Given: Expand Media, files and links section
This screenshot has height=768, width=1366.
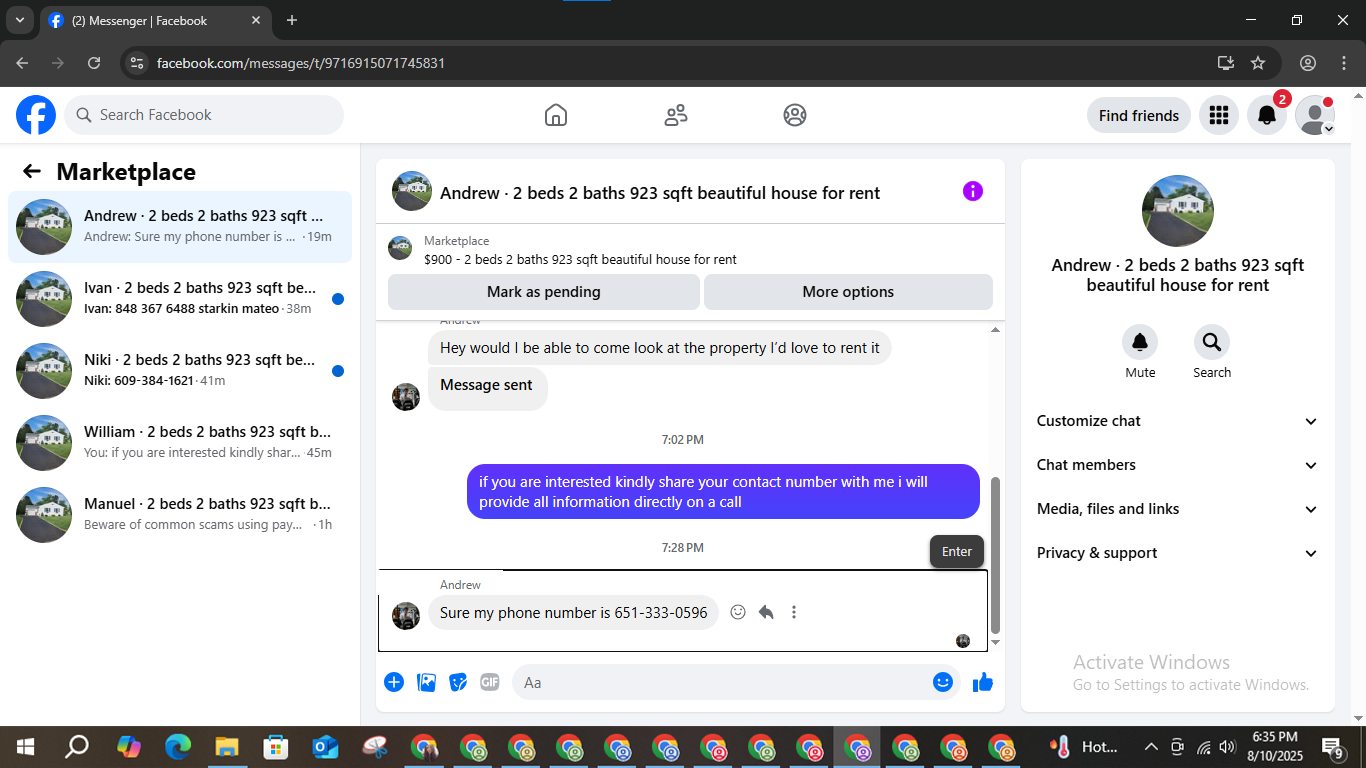Looking at the screenshot, I should pos(1178,509).
